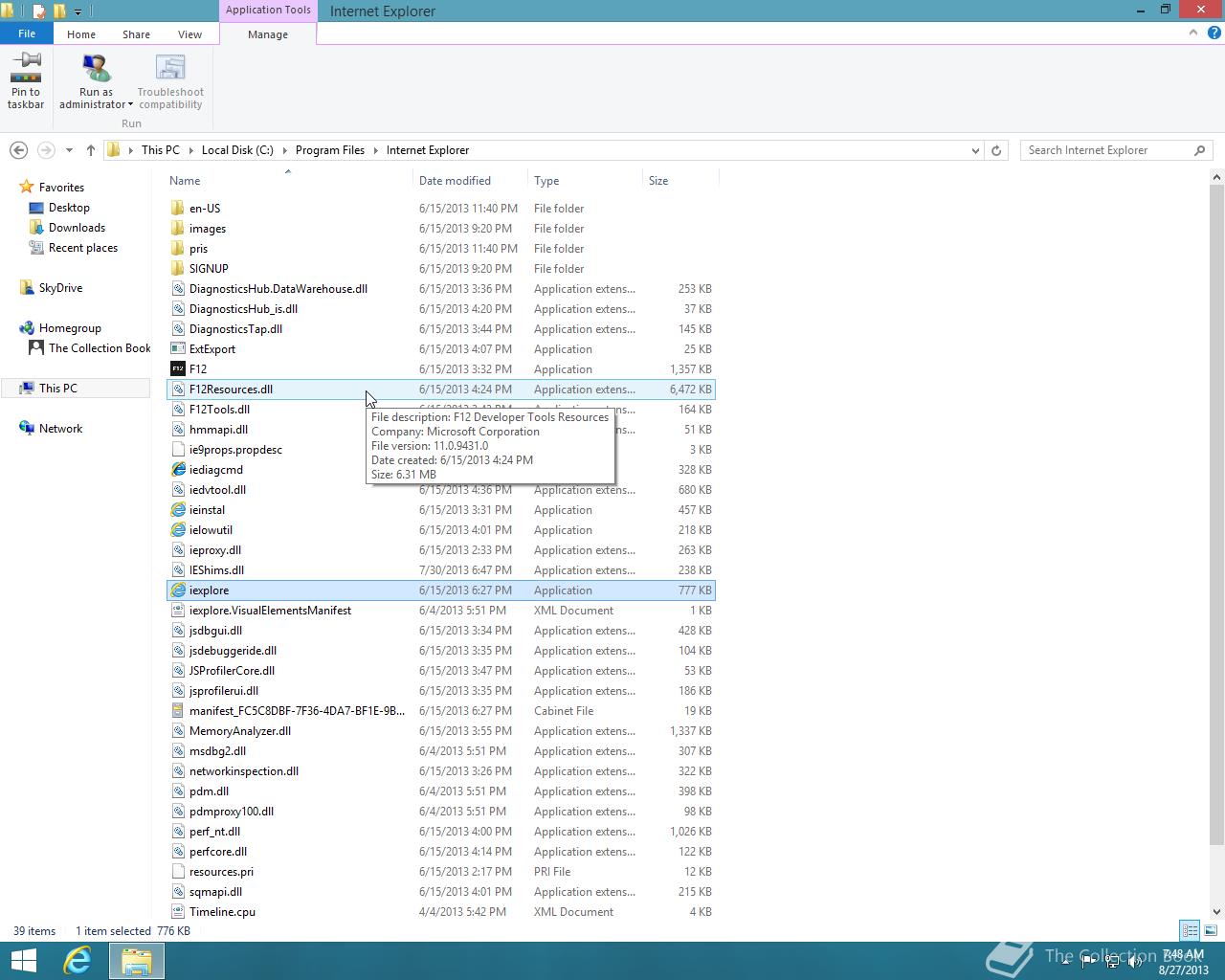Click the Up one level arrow

click(x=91, y=150)
